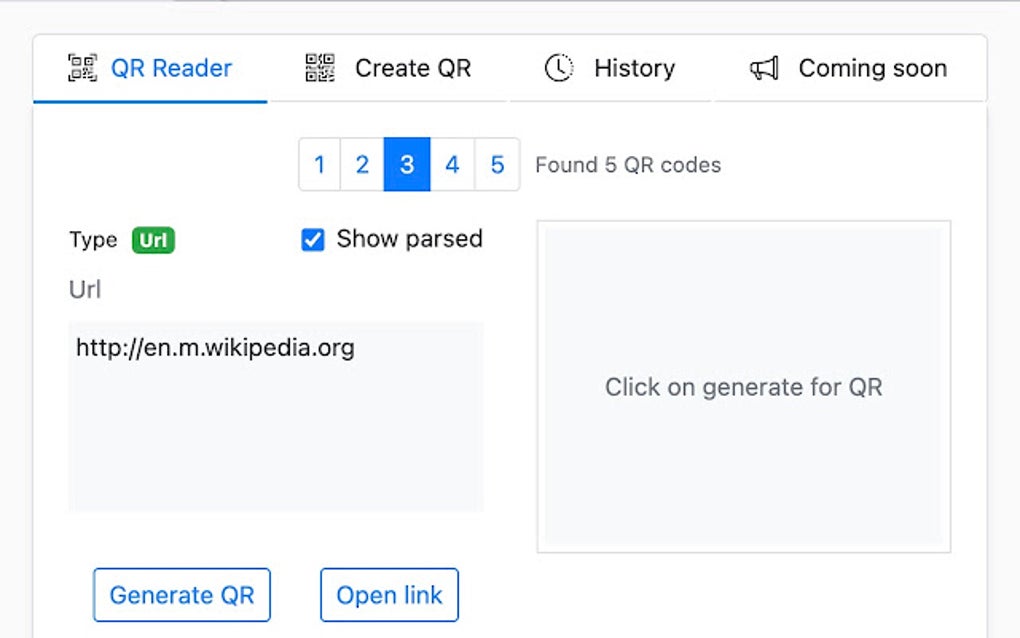The image size is (1020, 638).
Task: Select the second QR code result
Action: (x=362, y=164)
